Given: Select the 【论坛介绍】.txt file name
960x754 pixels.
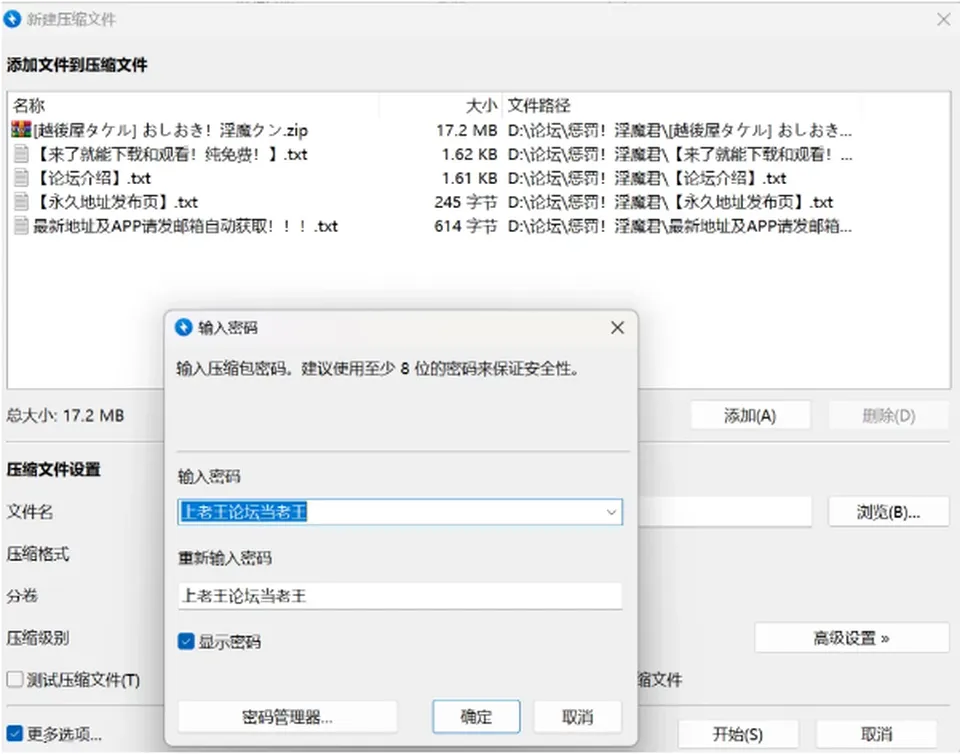Looking at the screenshot, I should (92, 178).
